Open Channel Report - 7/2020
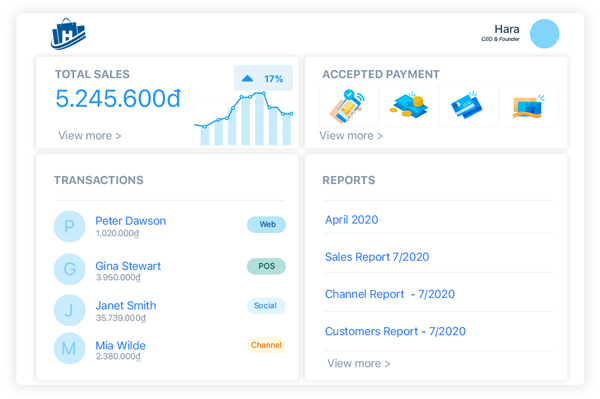This screenshot has height=399, width=600. [x=390, y=294]
